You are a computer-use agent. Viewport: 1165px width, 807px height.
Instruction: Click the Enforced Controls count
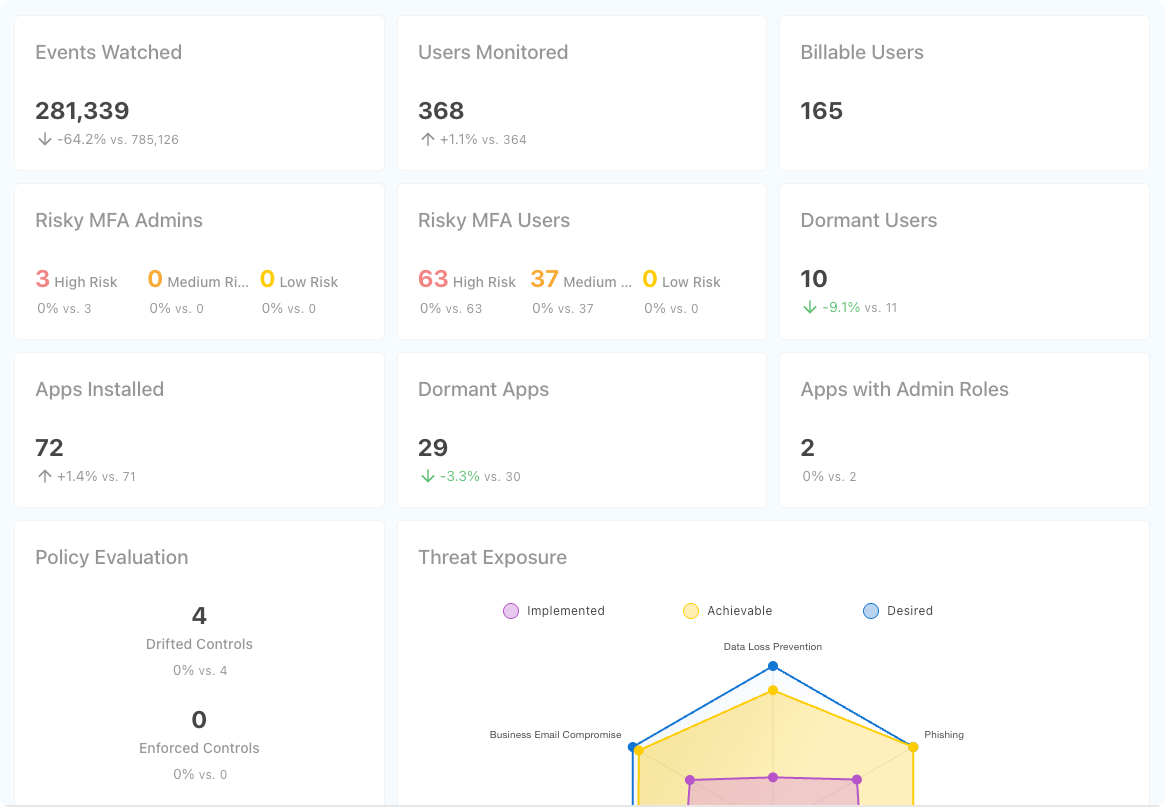pyautogui.click(x=199, y=719)
